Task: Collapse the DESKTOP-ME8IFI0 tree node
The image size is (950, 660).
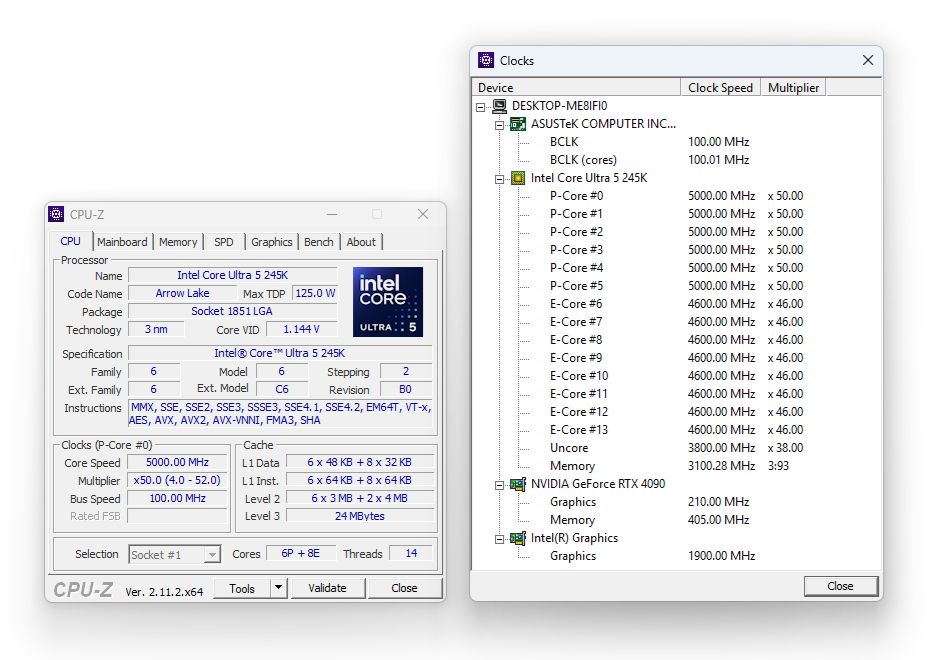Action: (481, 107)
